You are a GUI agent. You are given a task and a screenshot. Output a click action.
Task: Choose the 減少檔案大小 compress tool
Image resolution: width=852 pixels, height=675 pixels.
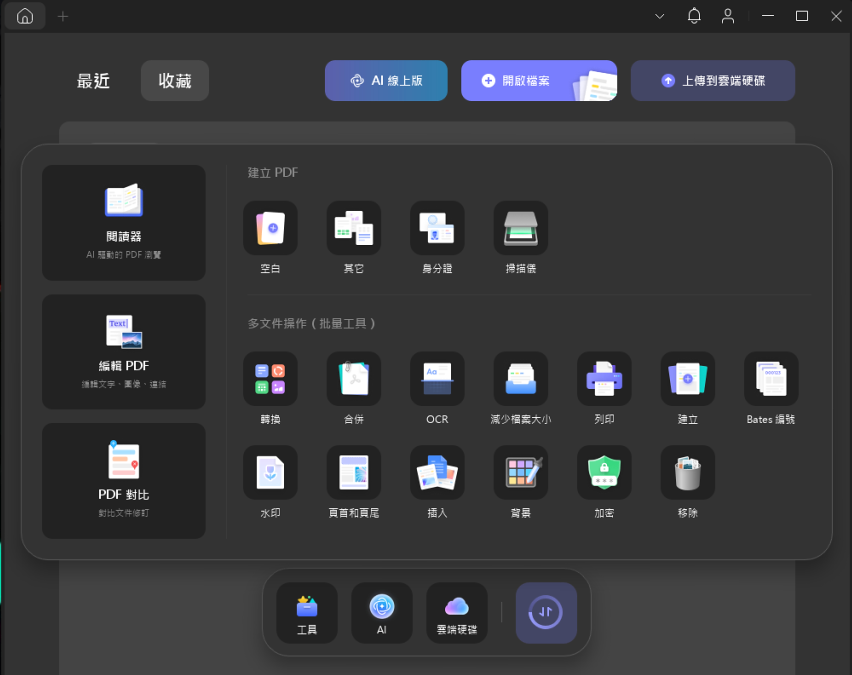pos(520,378)
